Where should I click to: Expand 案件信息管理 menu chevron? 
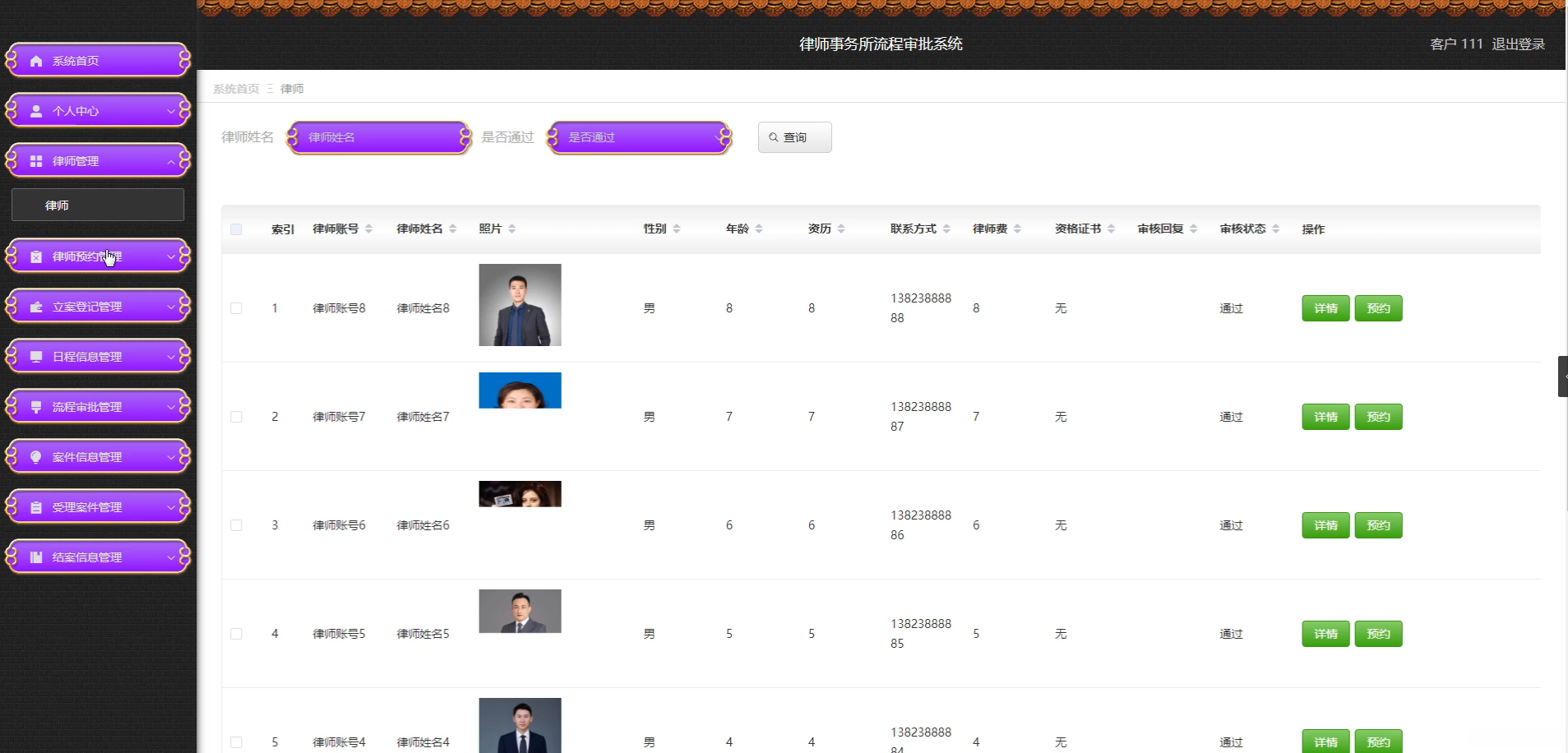(x=171, y=457)
